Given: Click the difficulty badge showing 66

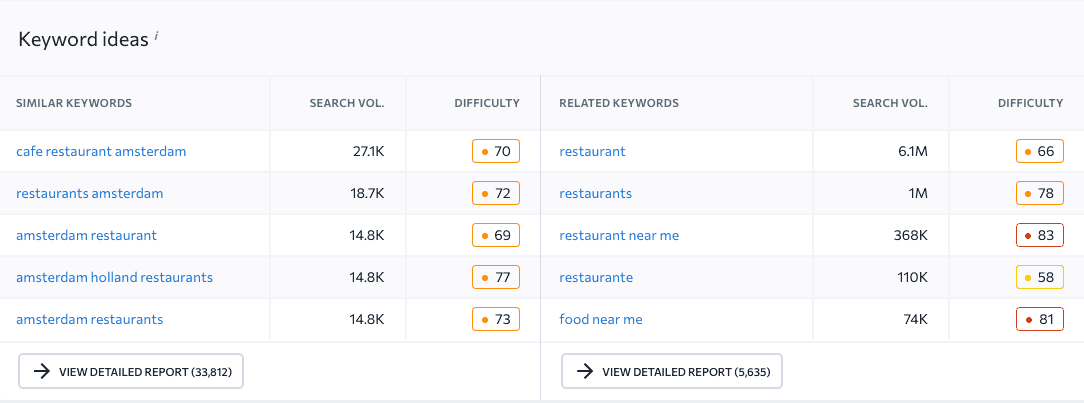Looking at the screenshot, I should click(x=1039, y=152).
